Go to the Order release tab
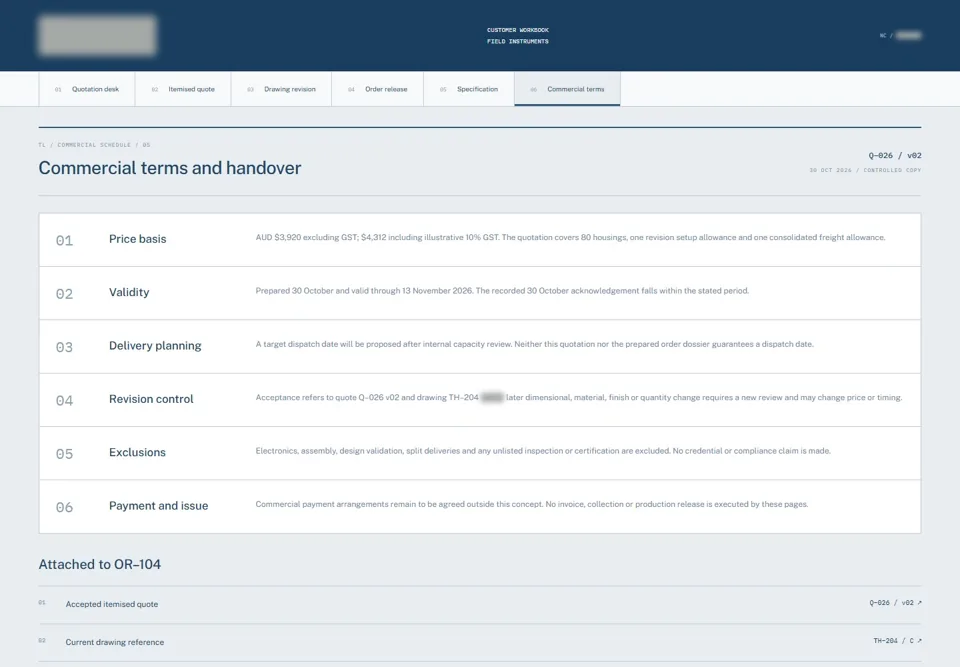This screenshot has height=667, width=960. pyautogui.click(x=378, y=89)
